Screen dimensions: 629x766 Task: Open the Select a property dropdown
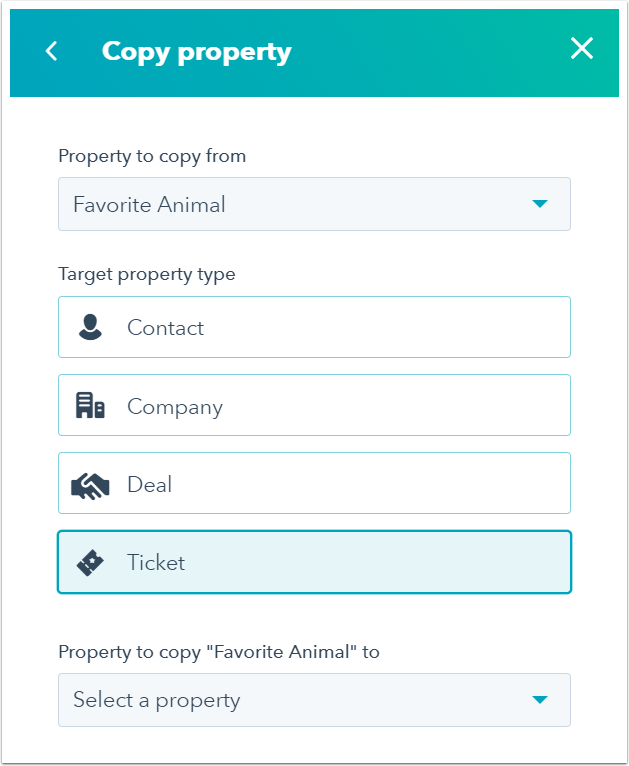pos(314,700)
